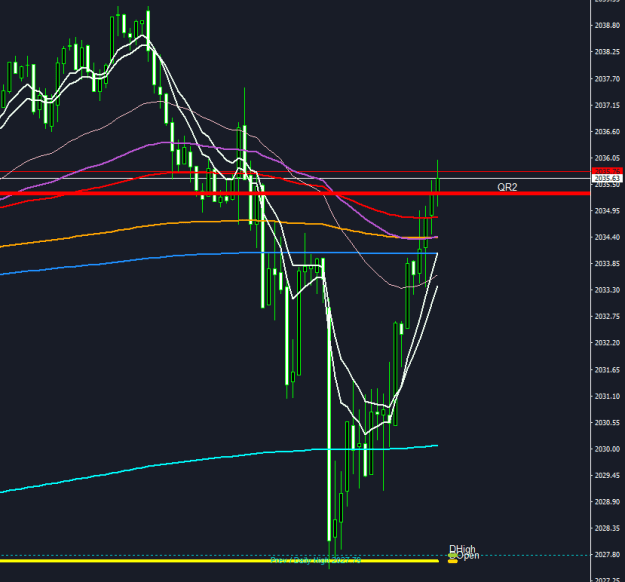
Task: Click the 2036.60 price axis label
Action: 607,132
